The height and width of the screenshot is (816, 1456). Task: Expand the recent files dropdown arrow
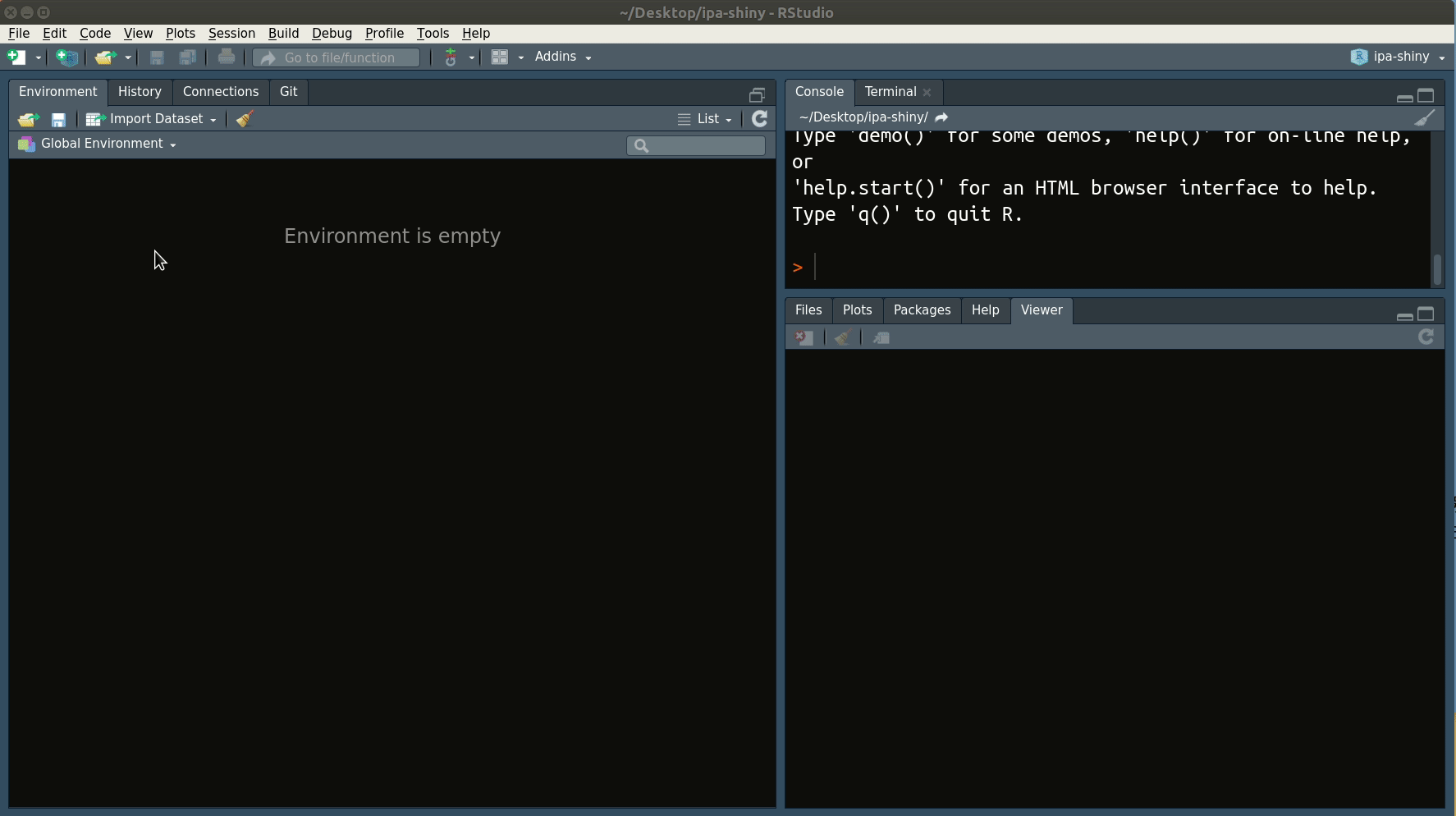point(128,57)
